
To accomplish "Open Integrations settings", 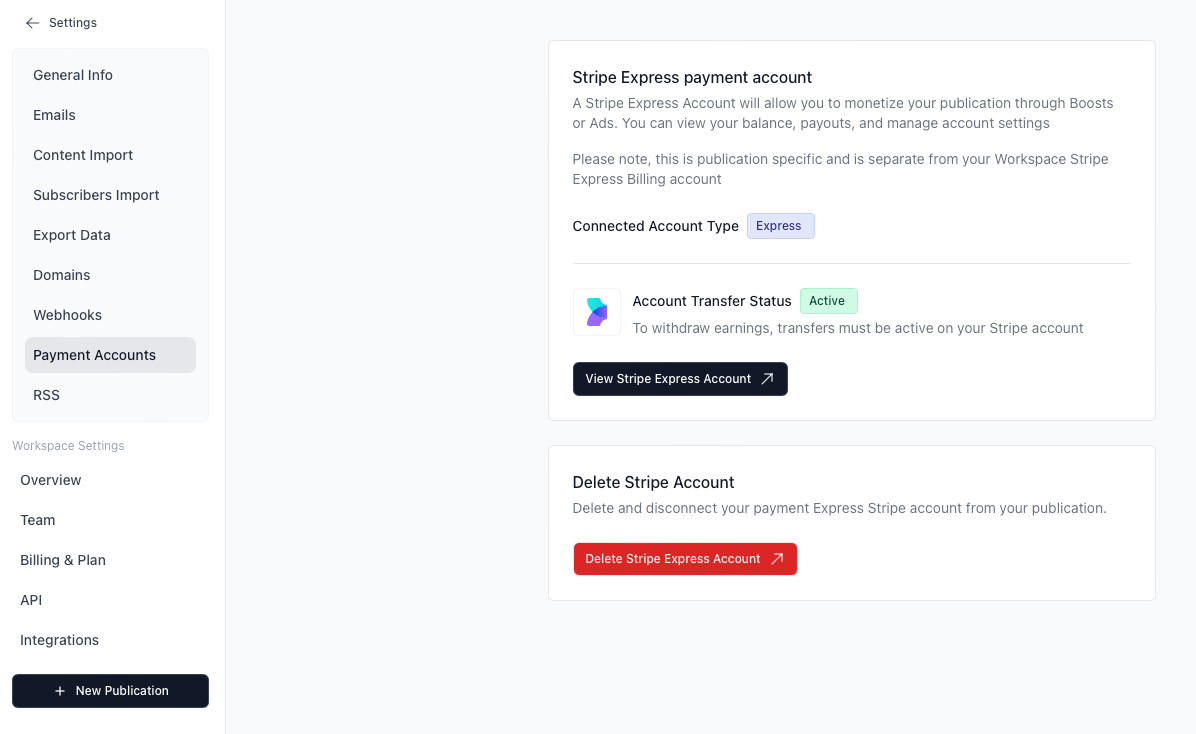I will (x=60, y=640).
